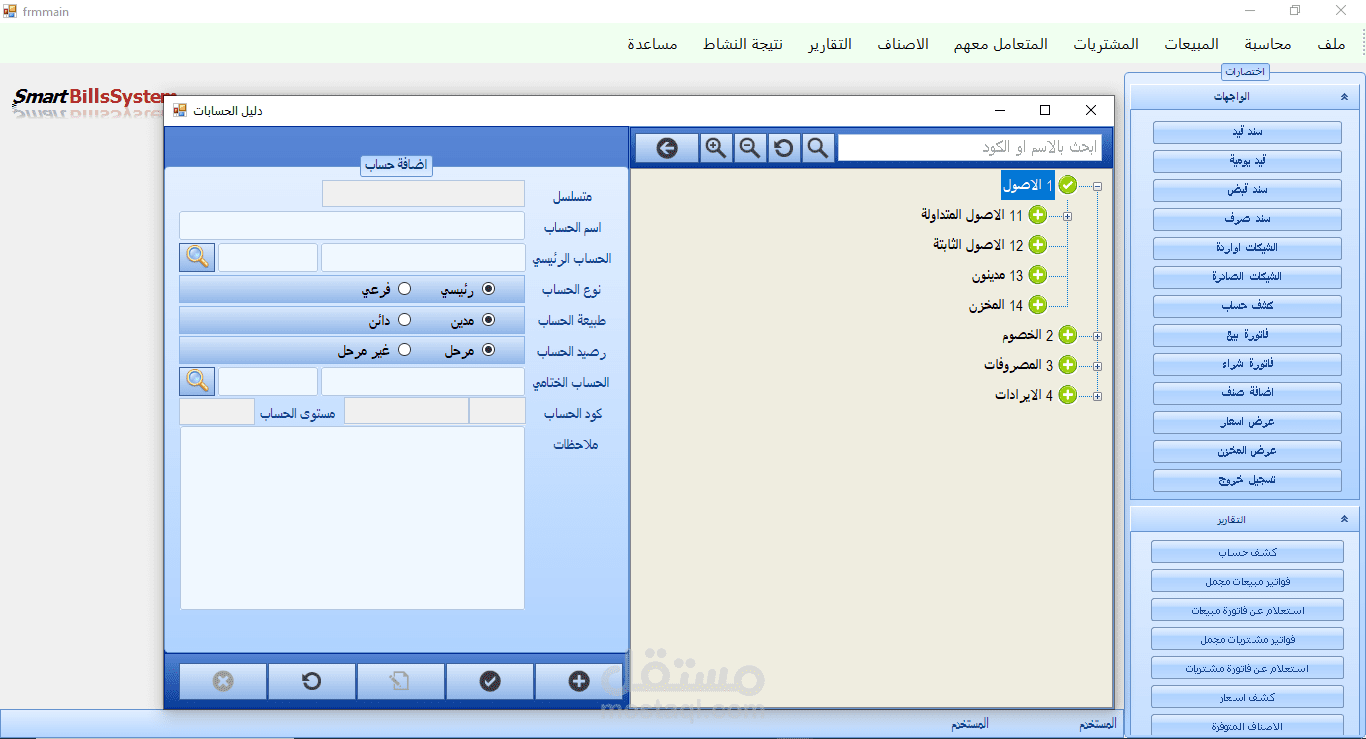This screenshot has width=1366, height=739.
Task: Click the فواتير مبيعات مجمل report button
Action: click(1247, 581)
